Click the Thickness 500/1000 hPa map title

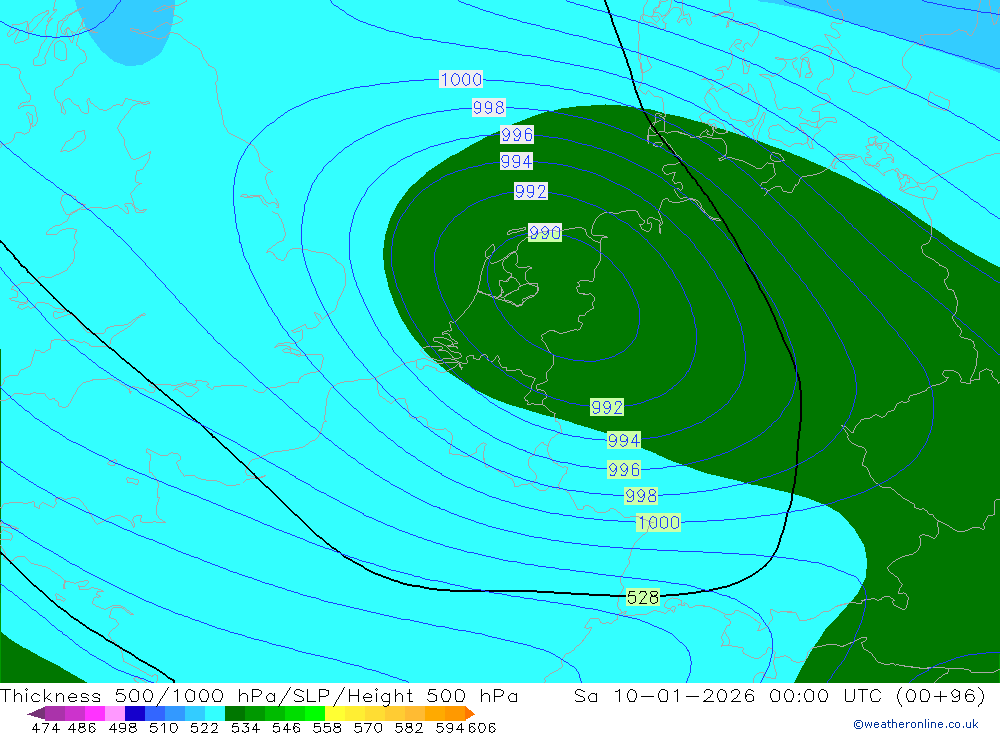[x=259, y=695]
